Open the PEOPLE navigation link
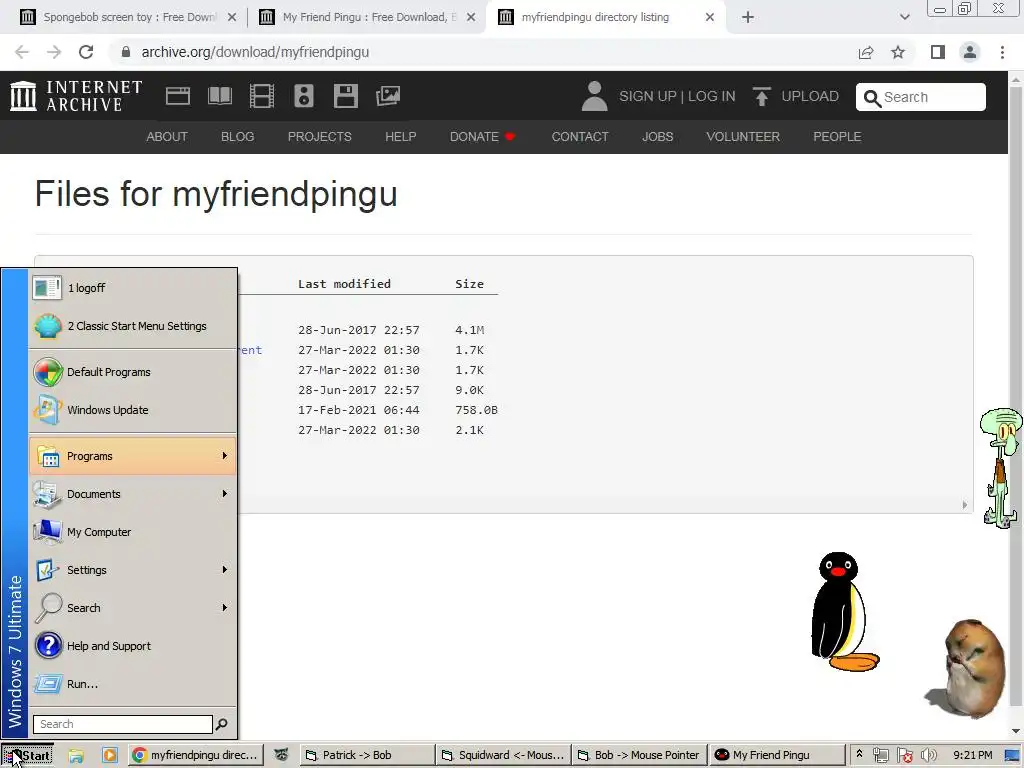The image size is (1024, 768). tap(837, 136)
